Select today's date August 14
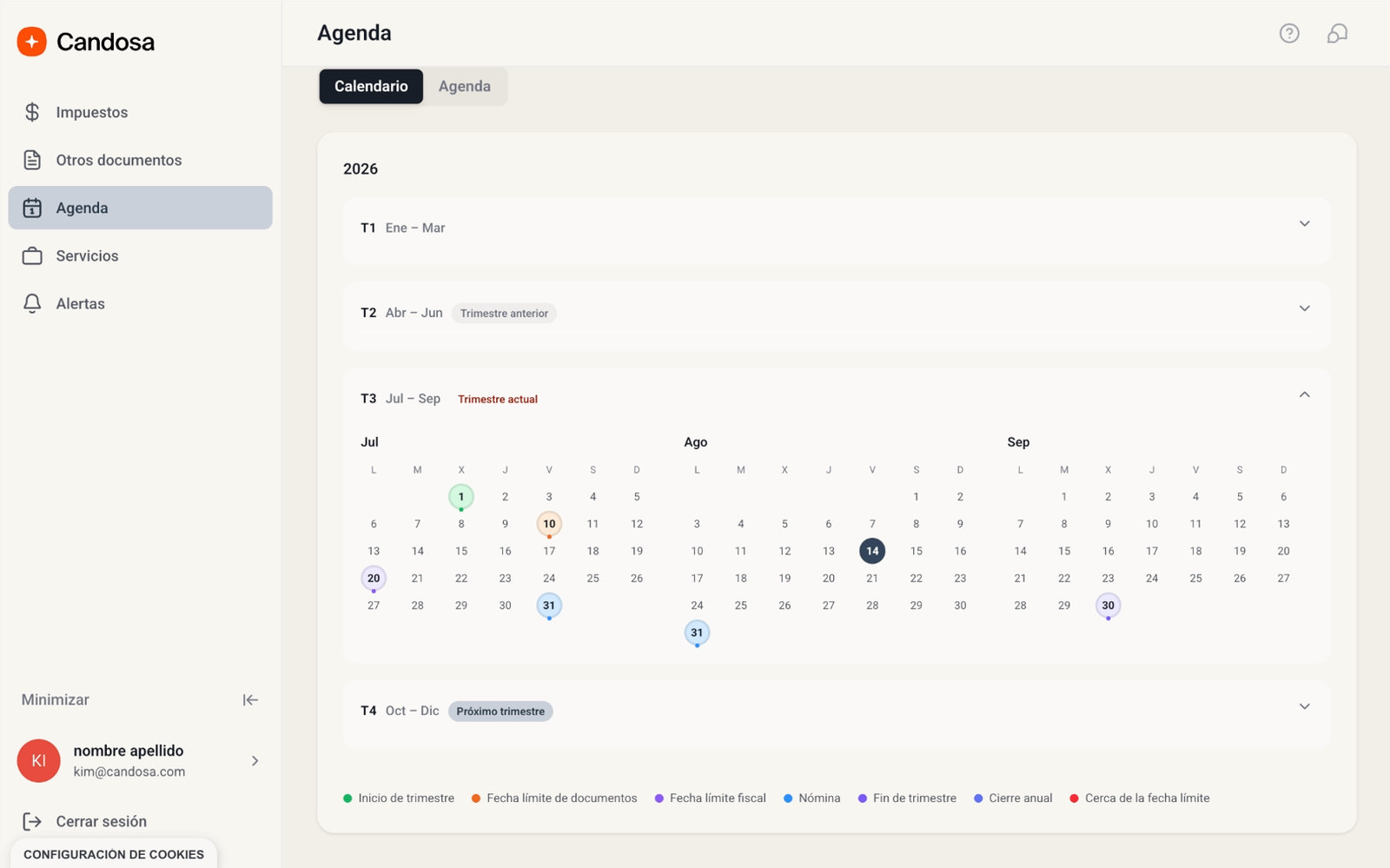 [872, 551]
